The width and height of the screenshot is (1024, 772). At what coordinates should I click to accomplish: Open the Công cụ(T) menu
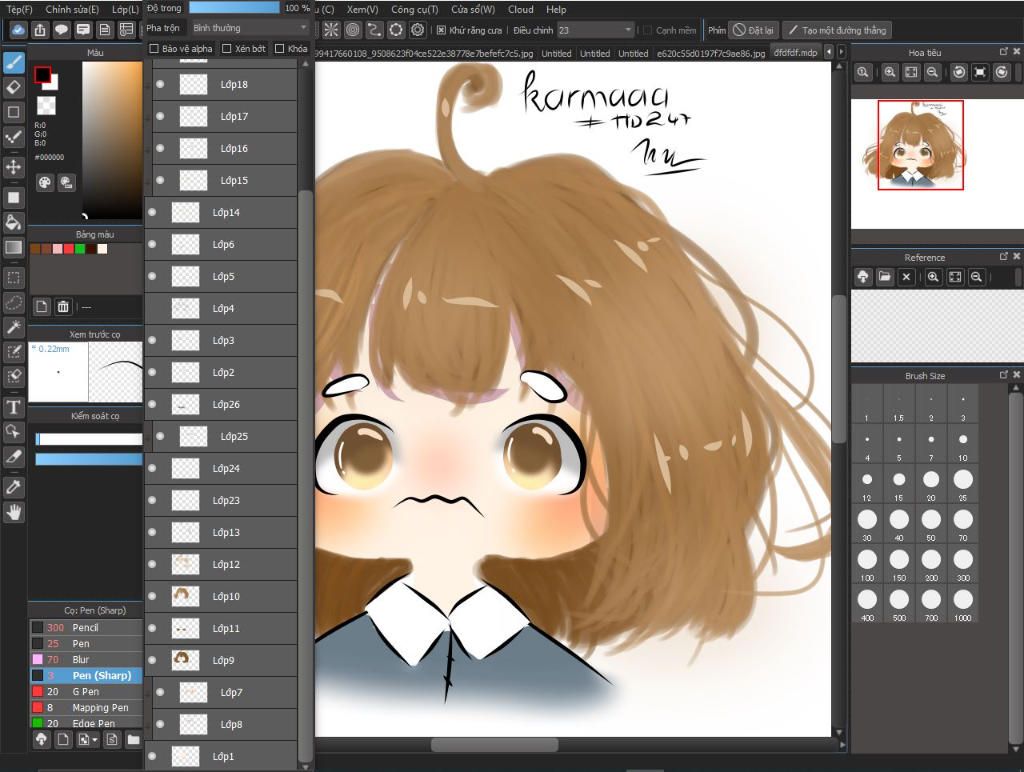pyautogui.click(x=415, y=10)
